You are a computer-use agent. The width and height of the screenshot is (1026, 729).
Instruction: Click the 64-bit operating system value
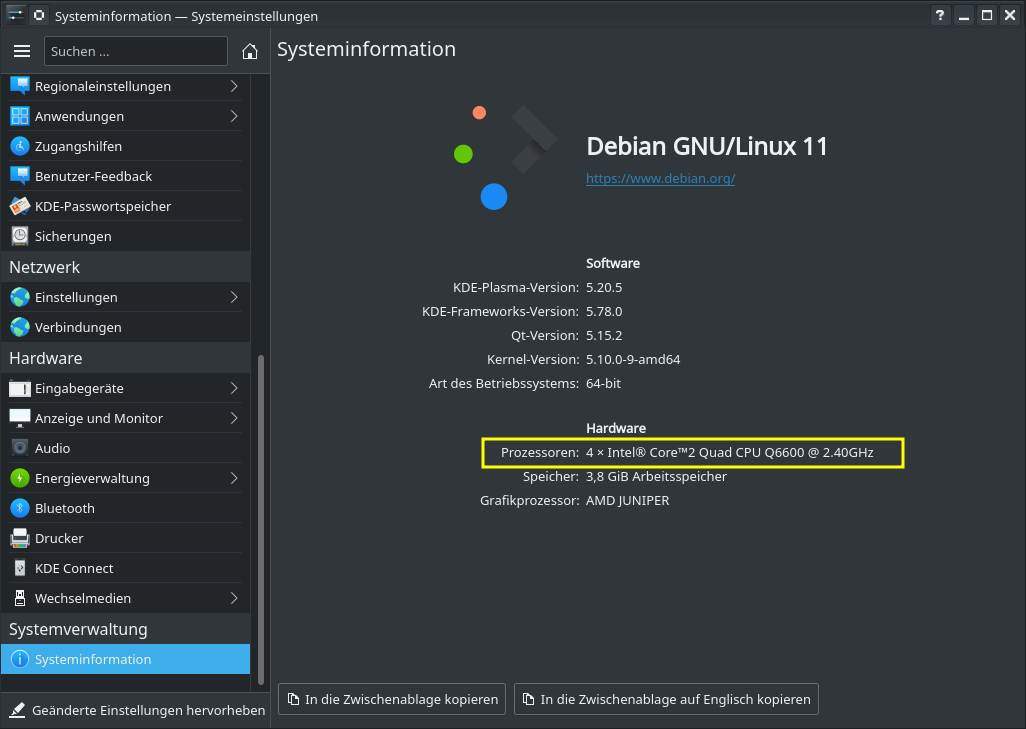603,383
